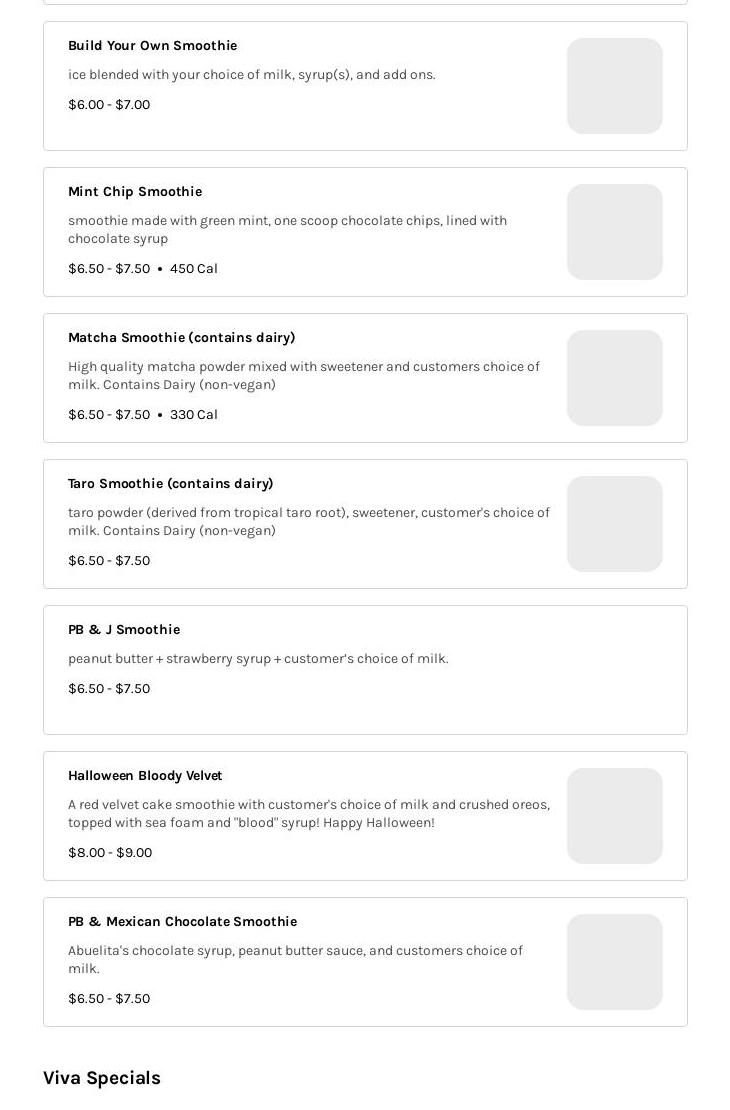Click the Mint Chip Smoothie title
This screenshot has width=730, height=1110.
135,192
